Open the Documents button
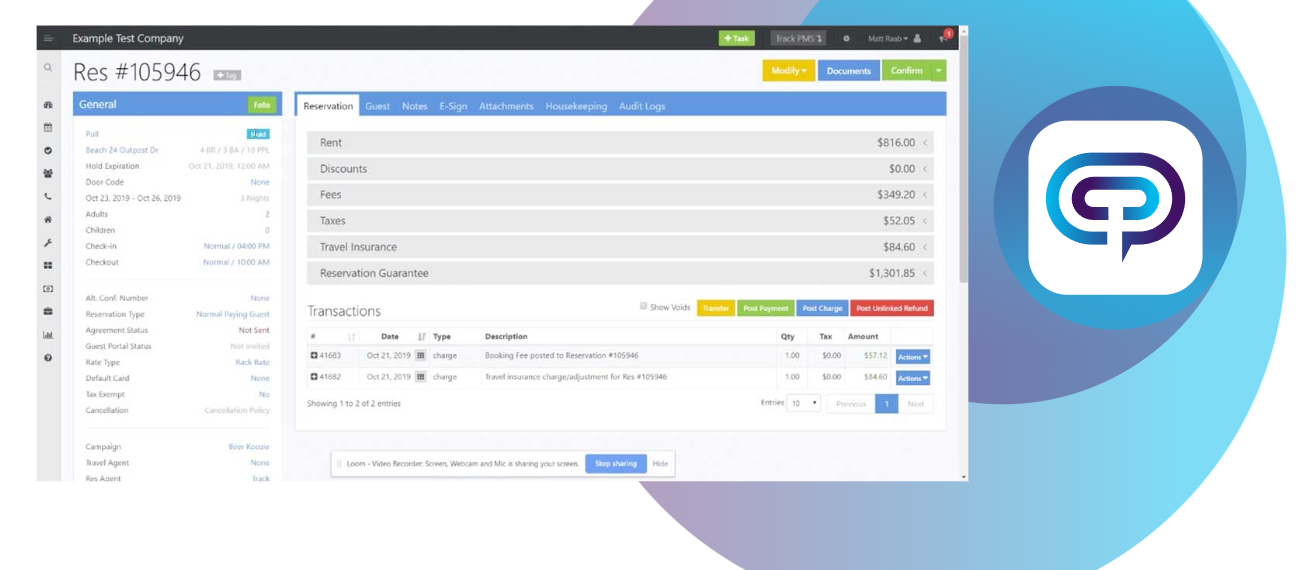The width and height of the screenshot is (1299, 570). click(849, 71)
